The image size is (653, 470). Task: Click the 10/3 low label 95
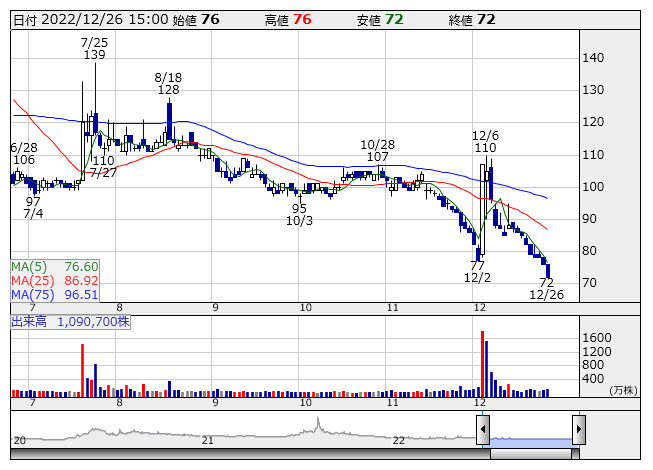pyautogui.click(x=299, y=208)
